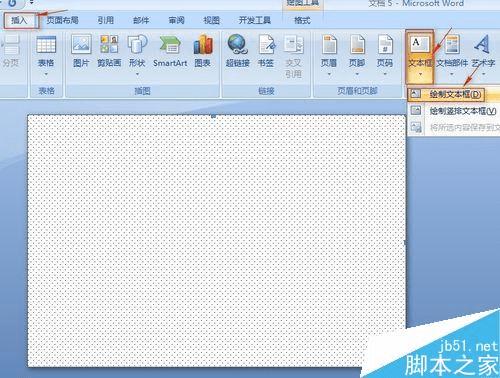Expand the 形状 dropdown arrow
The image size is (500, 378).
point(137,74)
